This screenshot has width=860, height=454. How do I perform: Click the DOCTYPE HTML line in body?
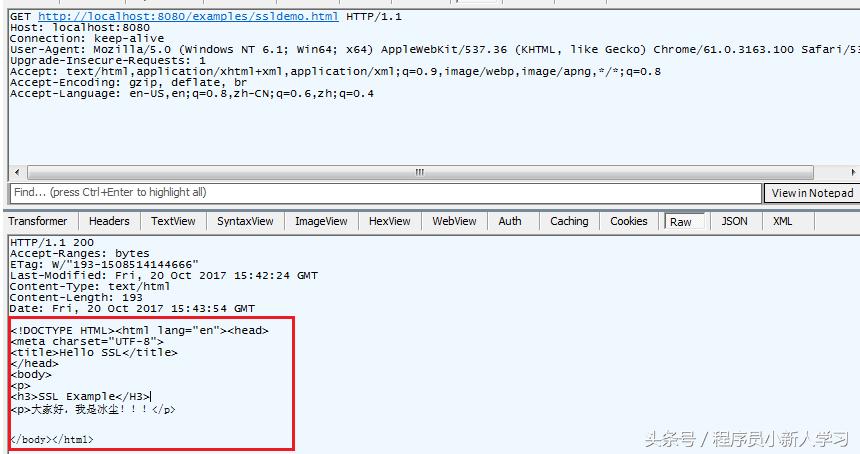coord(139,330)
